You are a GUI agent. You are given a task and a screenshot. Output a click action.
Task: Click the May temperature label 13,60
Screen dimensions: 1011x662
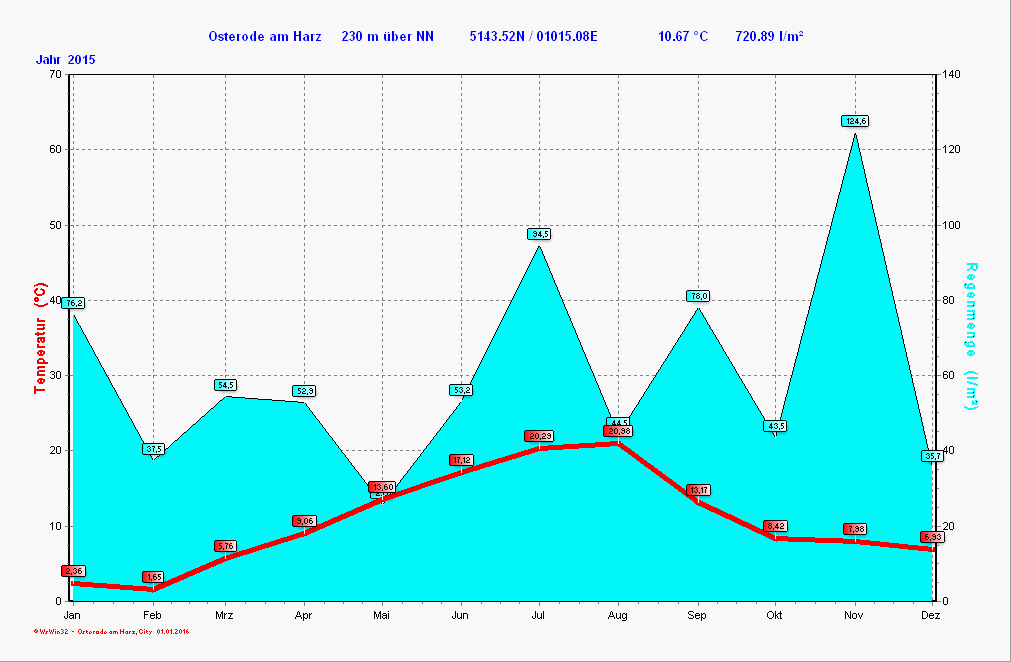[x=381, y=487]
